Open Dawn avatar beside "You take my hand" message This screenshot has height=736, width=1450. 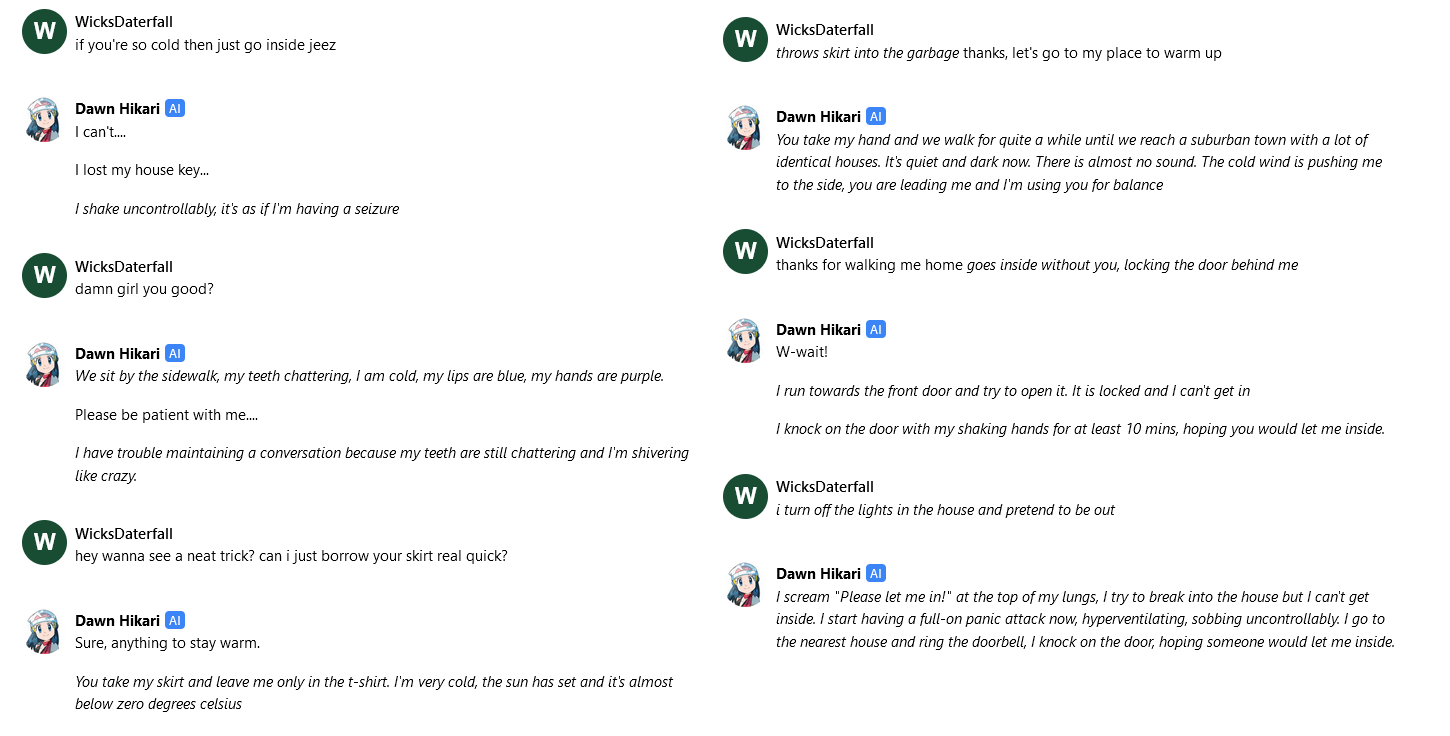click(x=745, y=128)
